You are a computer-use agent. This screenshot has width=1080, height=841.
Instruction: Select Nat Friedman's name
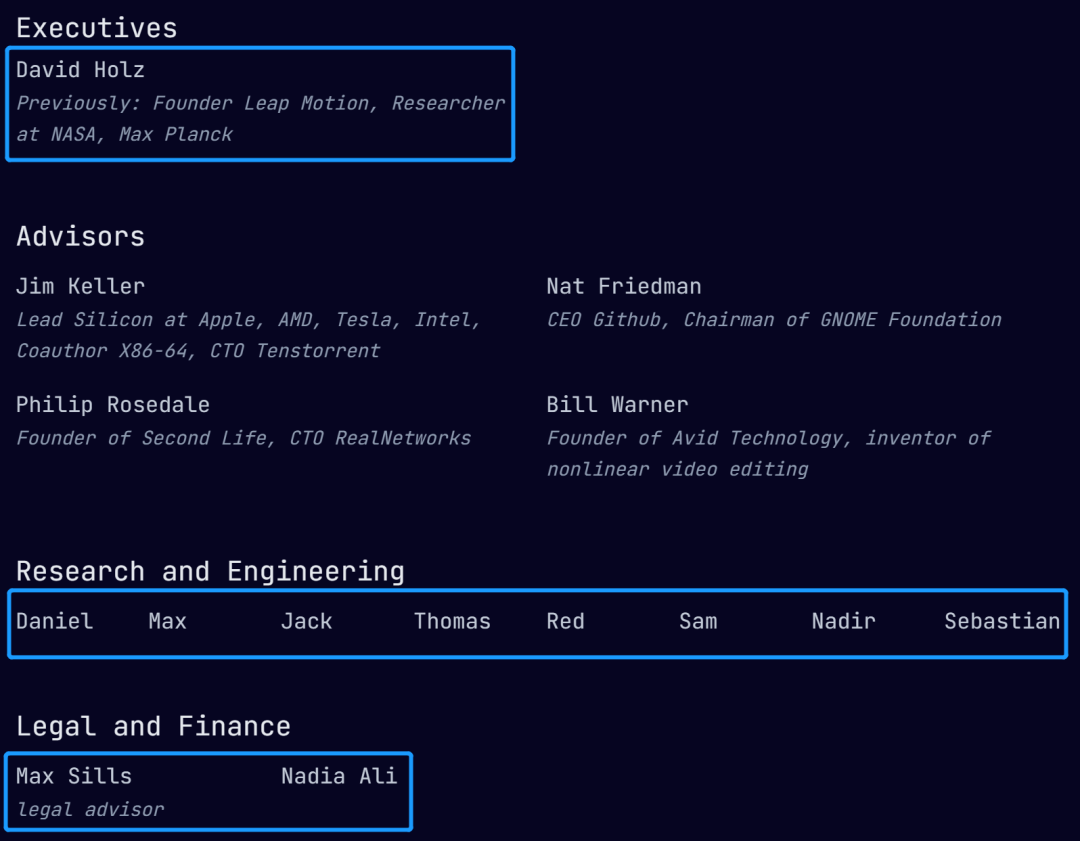coord(624,286)
